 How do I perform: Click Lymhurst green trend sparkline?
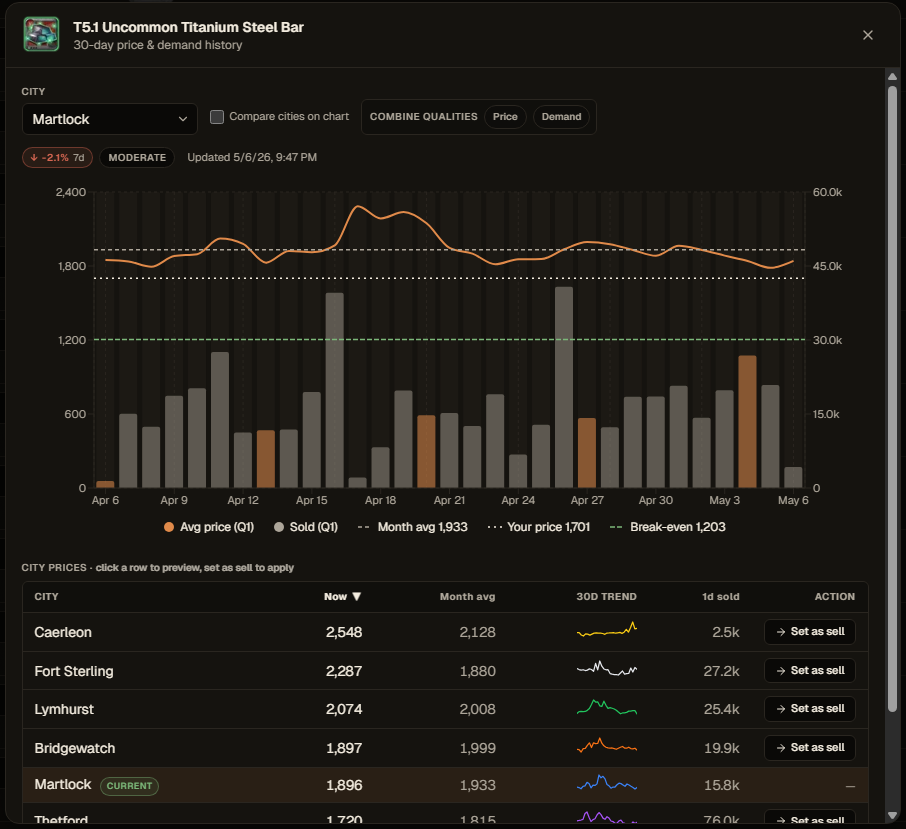[607, 708]
